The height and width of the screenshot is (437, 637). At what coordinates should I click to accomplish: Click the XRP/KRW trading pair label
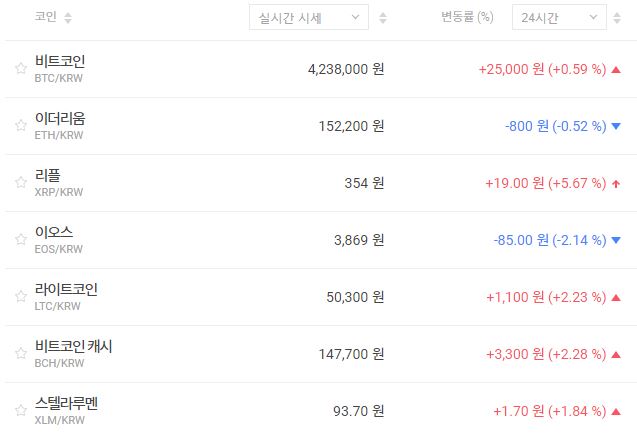coord(59,192)
